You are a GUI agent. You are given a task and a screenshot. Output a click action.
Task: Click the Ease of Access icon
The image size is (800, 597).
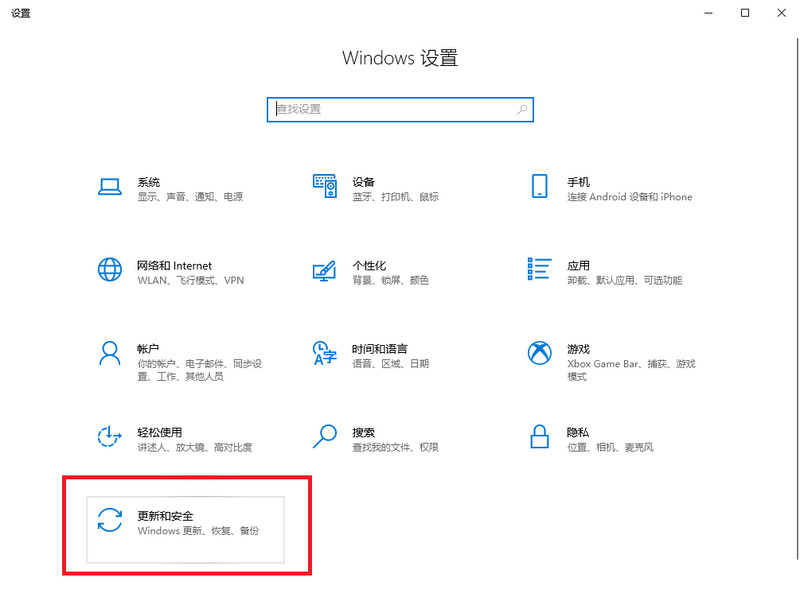point(110,437)
